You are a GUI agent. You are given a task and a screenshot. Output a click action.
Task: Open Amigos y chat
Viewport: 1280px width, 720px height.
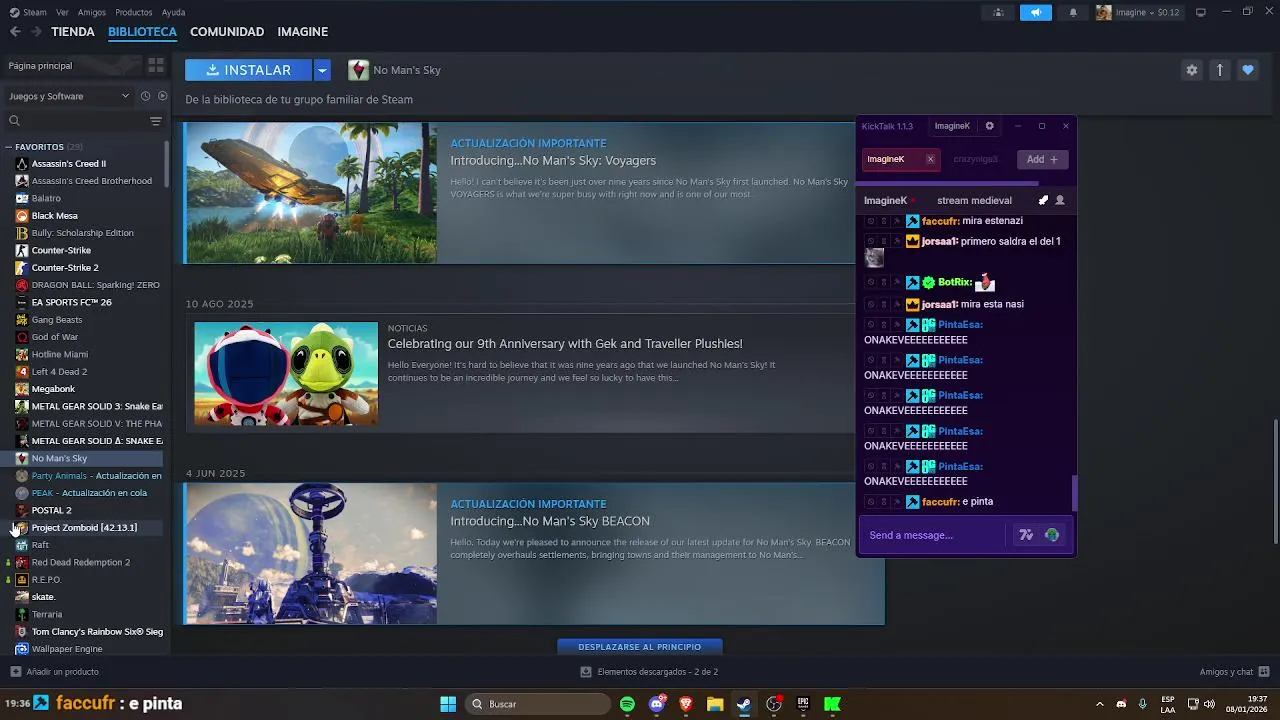point(1234,672)
